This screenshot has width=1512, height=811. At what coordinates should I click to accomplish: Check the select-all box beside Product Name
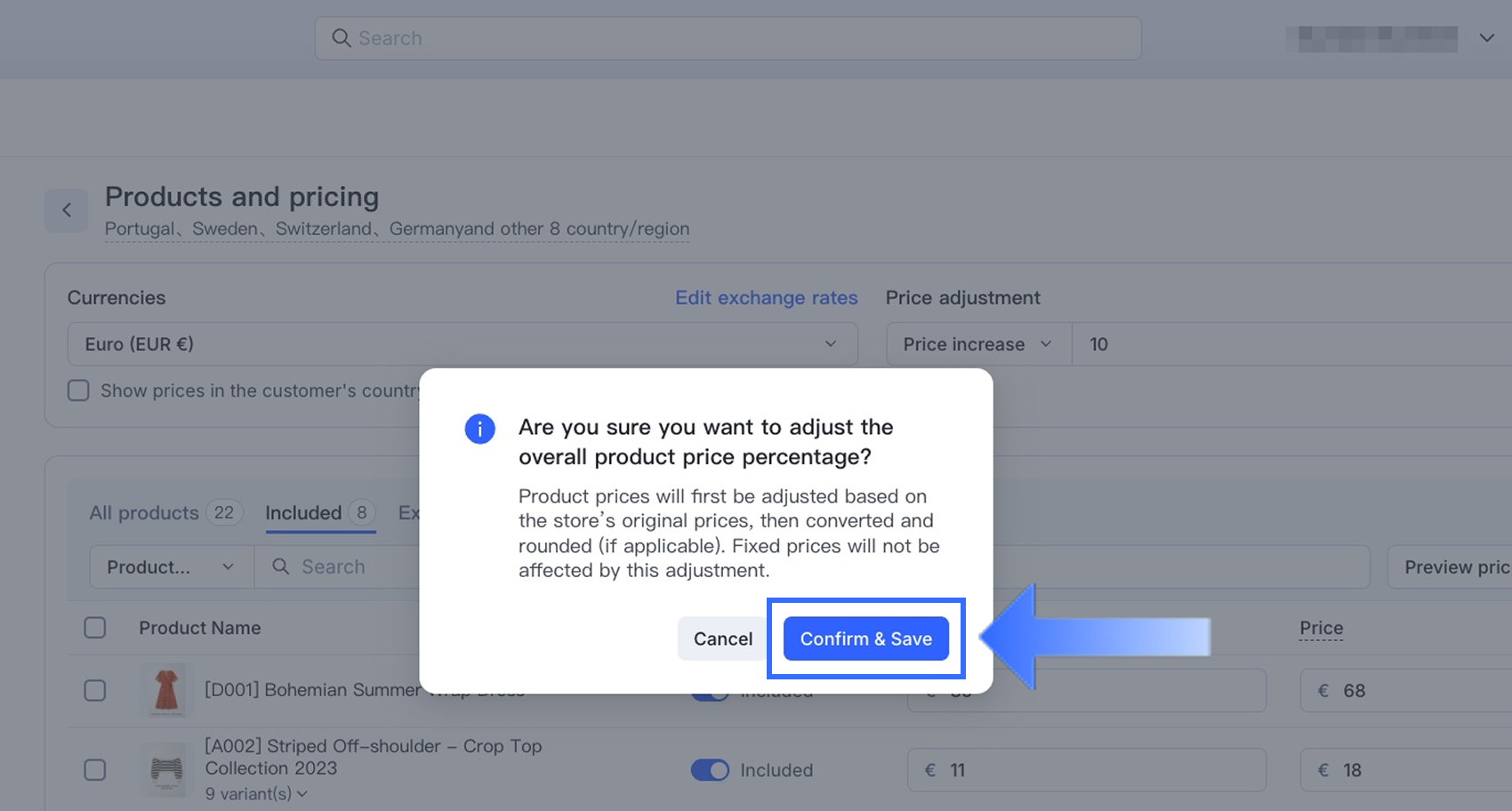(x=95, y=628)
